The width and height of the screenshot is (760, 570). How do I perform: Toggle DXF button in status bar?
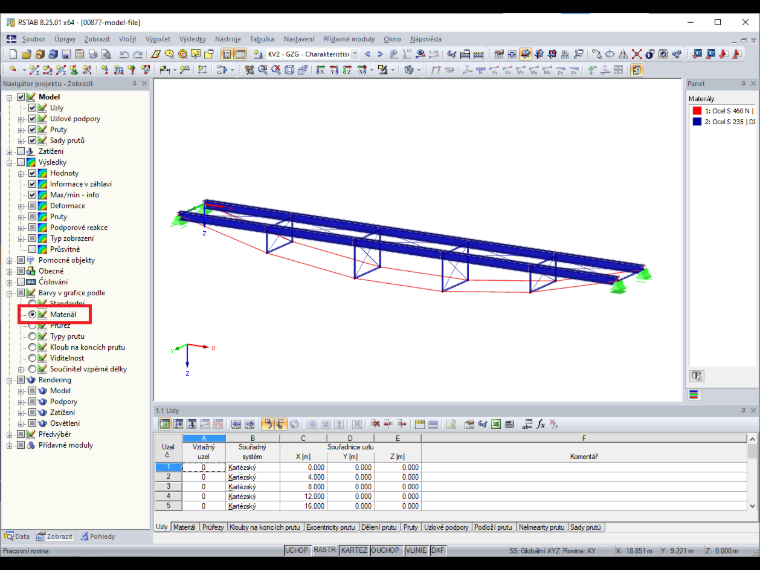click(x=438, y=551)
